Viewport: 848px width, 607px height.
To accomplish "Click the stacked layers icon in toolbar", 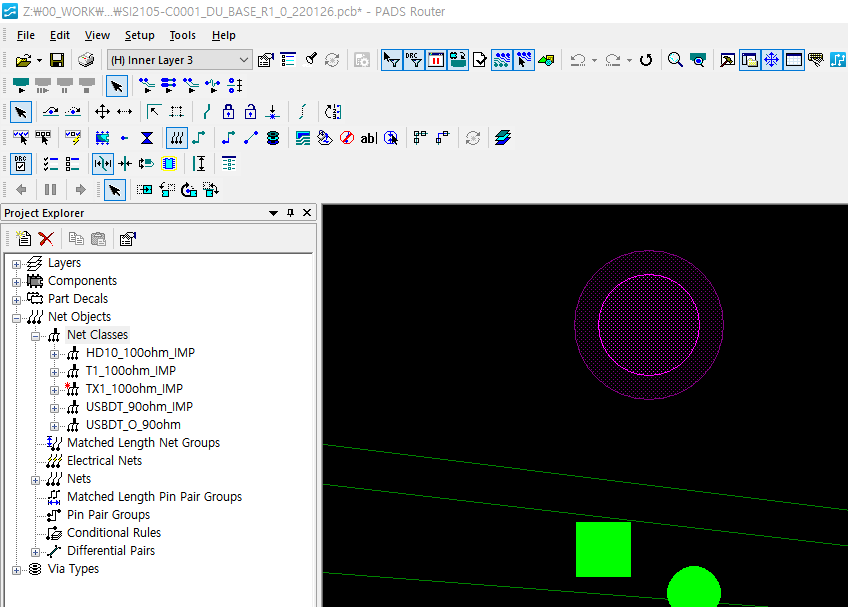I will (x=502, y=138).
